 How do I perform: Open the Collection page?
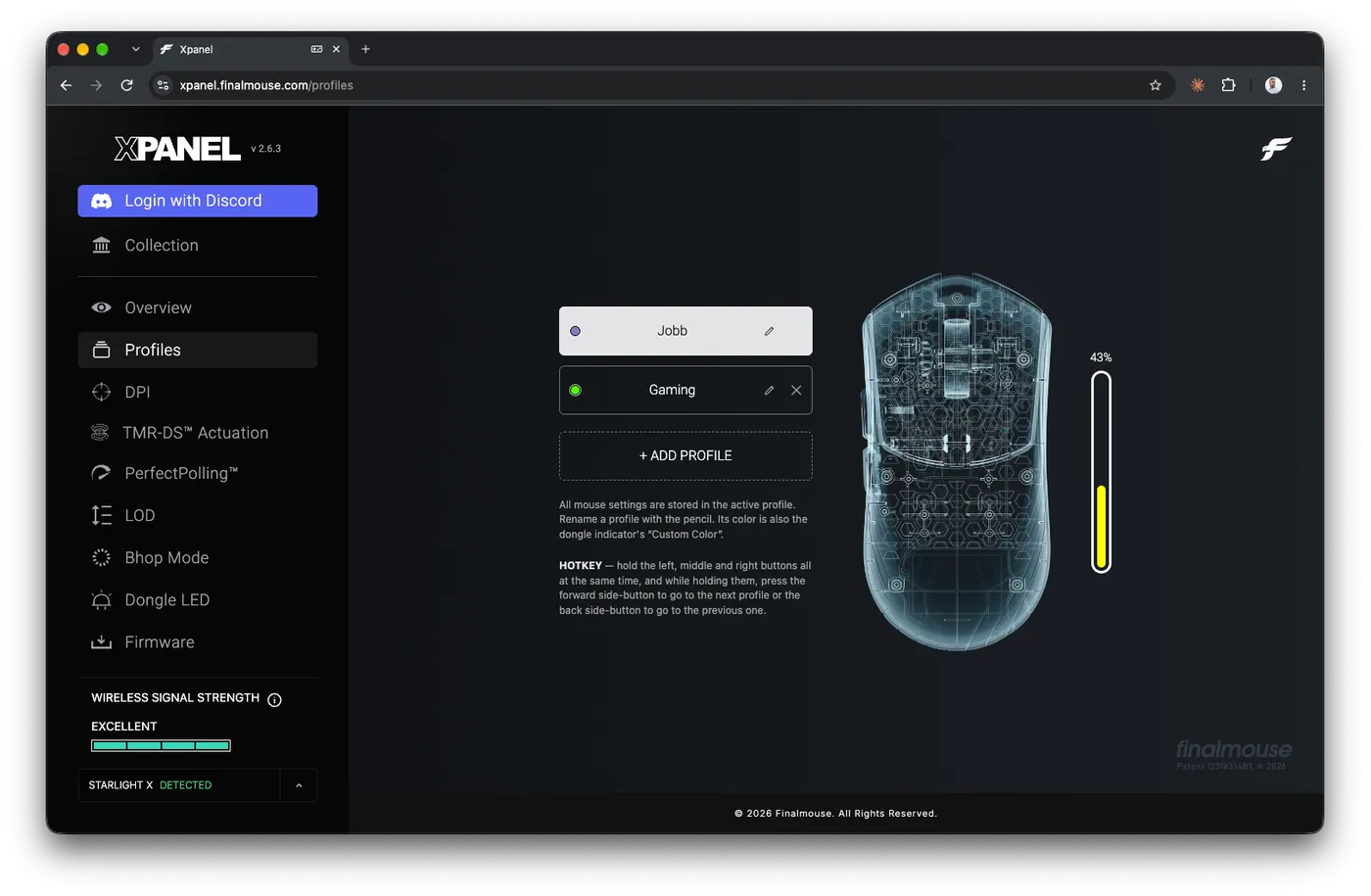tap(198, 245)
